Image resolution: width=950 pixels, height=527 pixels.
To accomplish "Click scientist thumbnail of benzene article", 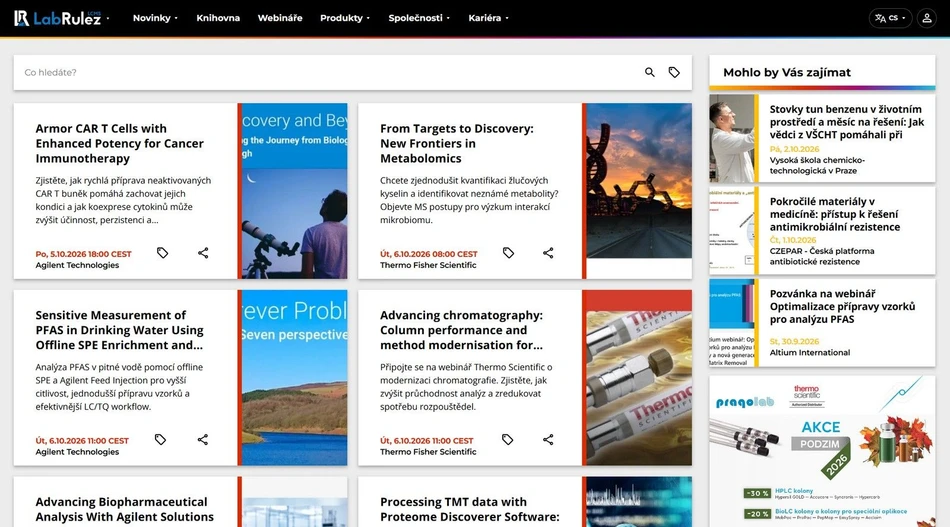I will [732, 138].
